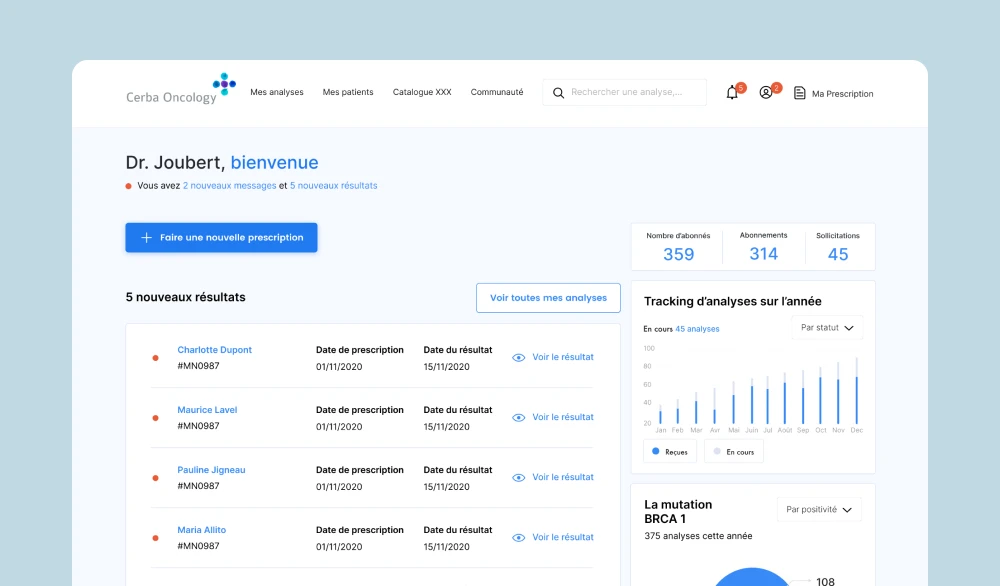Open Pauline Jigneau patient link
This screenshot has width=1000, height=586.
coord(211,469)
